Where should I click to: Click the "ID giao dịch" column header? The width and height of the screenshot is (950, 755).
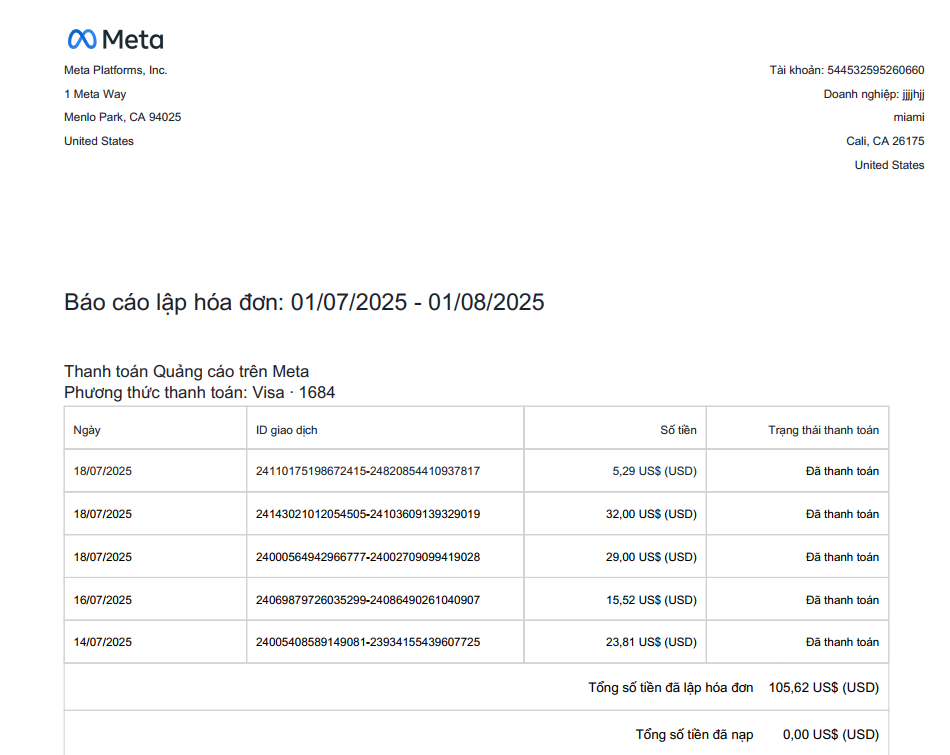coord(287,430)
